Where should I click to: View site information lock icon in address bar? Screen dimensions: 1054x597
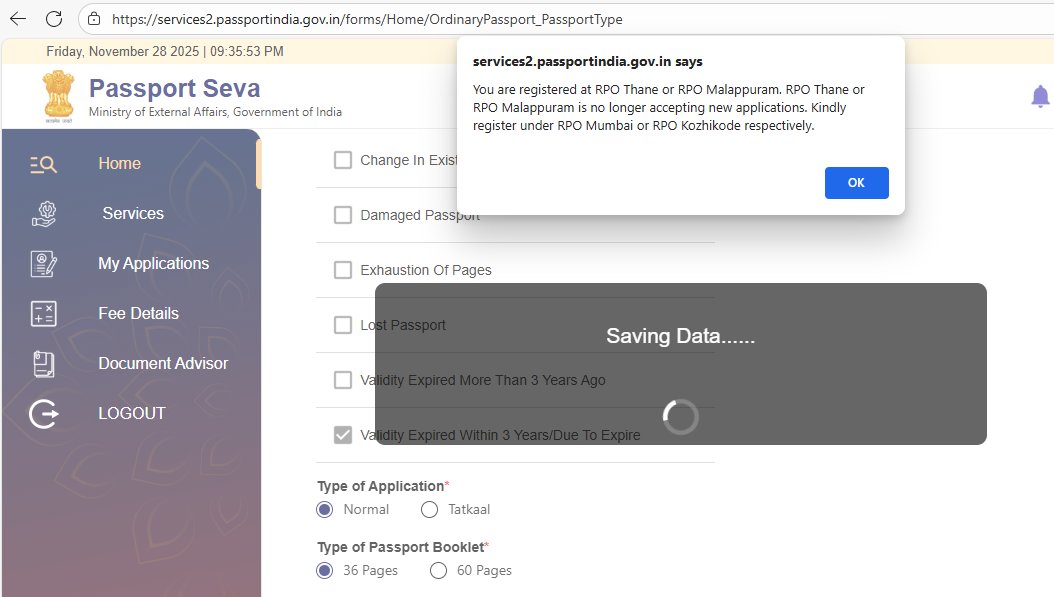pyautogui.click(x=94, y=19)
